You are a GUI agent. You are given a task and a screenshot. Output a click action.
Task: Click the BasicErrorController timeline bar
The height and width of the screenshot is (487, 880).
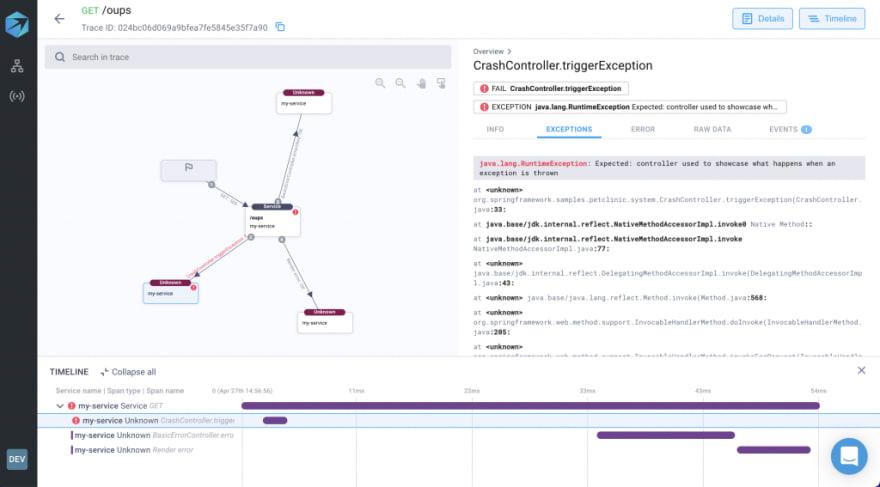click(x=666, y=435)
